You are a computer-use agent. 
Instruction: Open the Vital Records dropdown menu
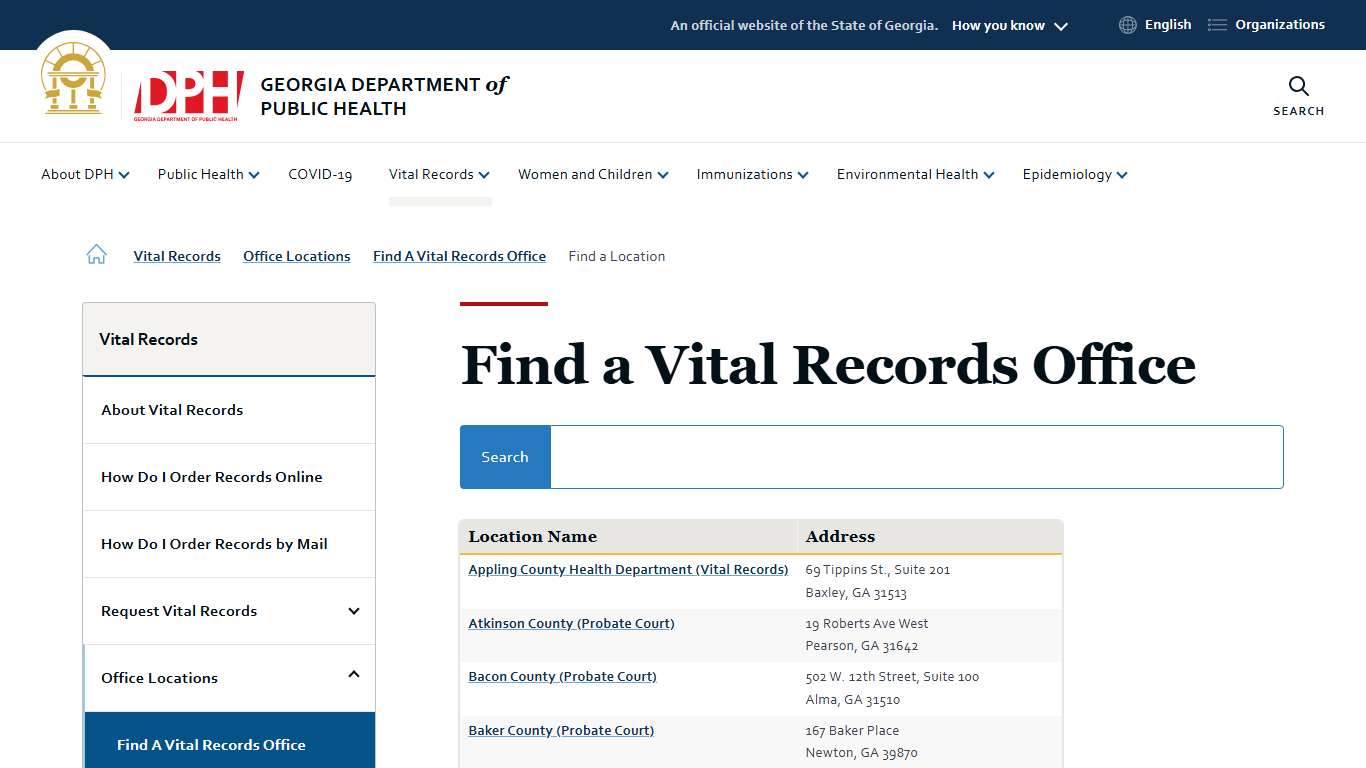[x=439, y=174]
